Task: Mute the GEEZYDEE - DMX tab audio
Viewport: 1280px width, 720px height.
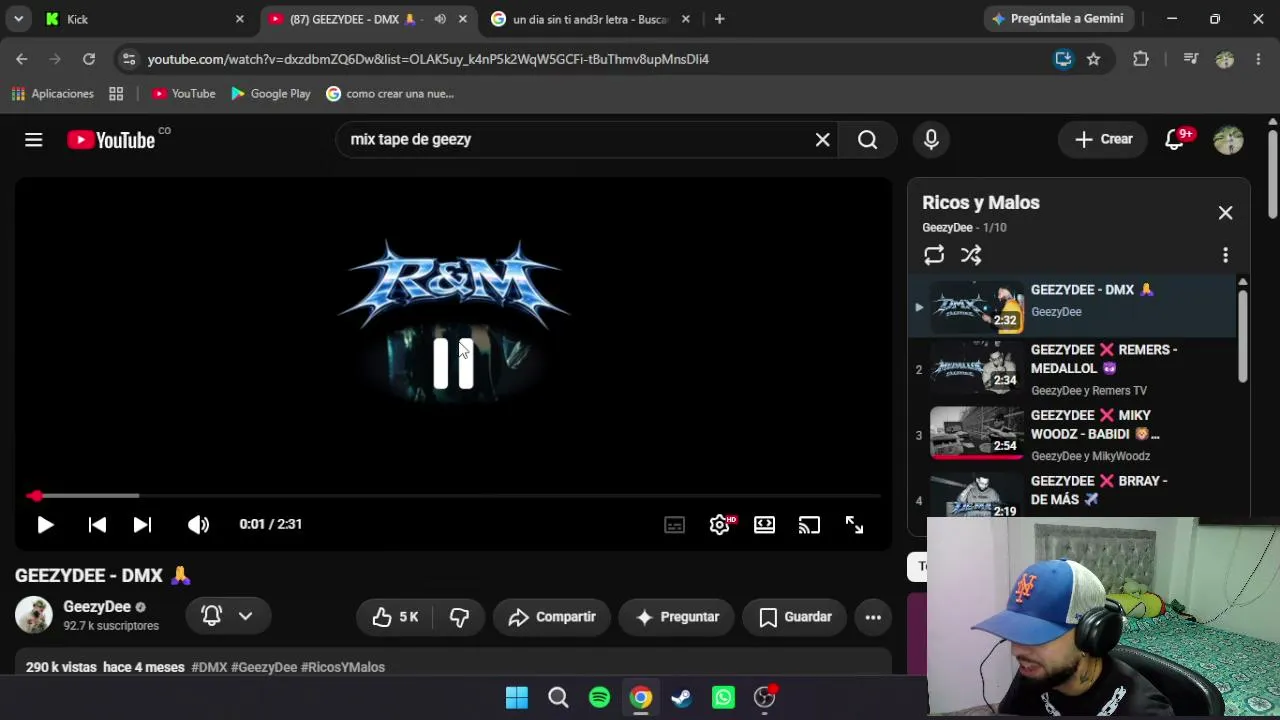Action: [x=440, y=19]
